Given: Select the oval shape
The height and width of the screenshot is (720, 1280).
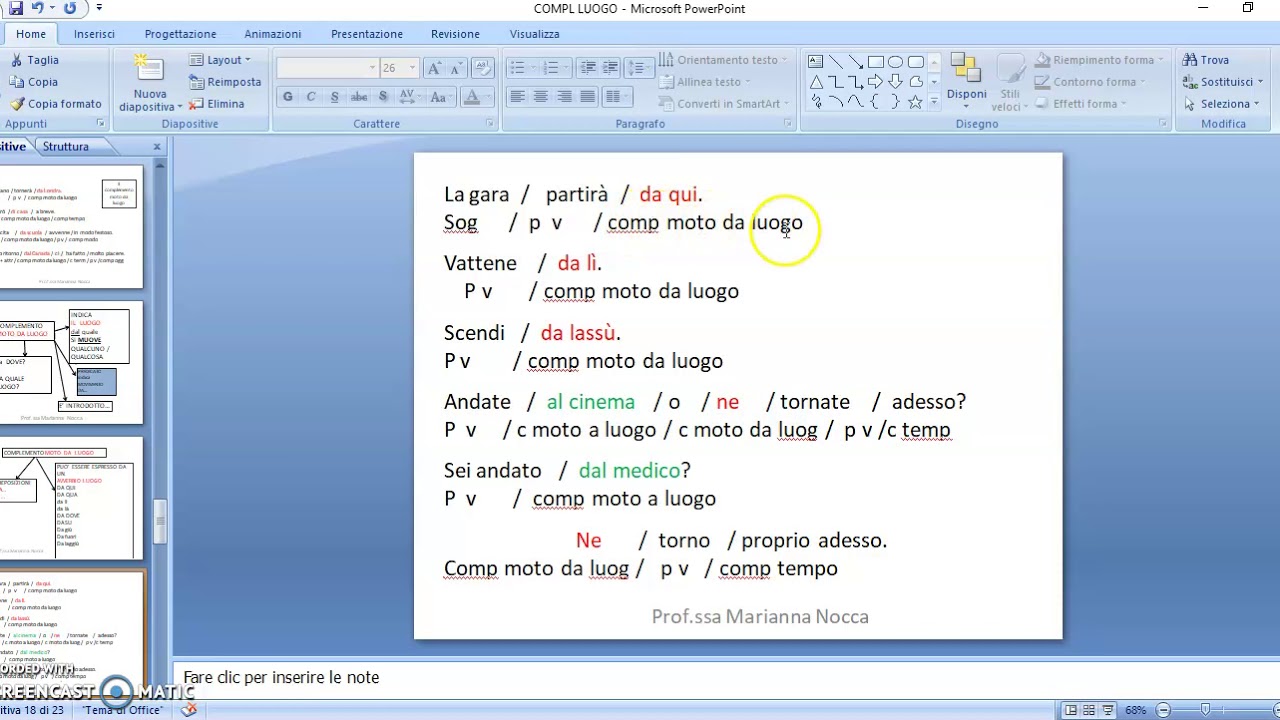Looking at the screenshot, I should point(896,62).
